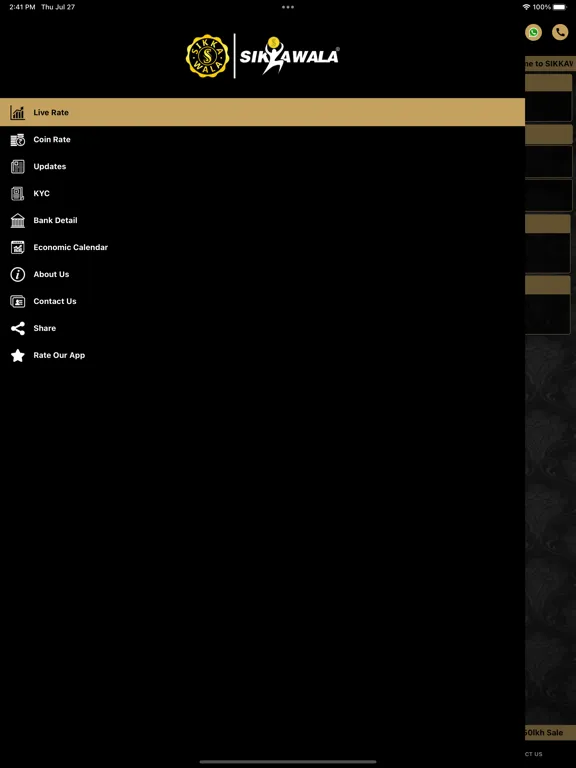Screen dimensions: 576x768
Task: Open Updates menu item
Action: [263, 167]
